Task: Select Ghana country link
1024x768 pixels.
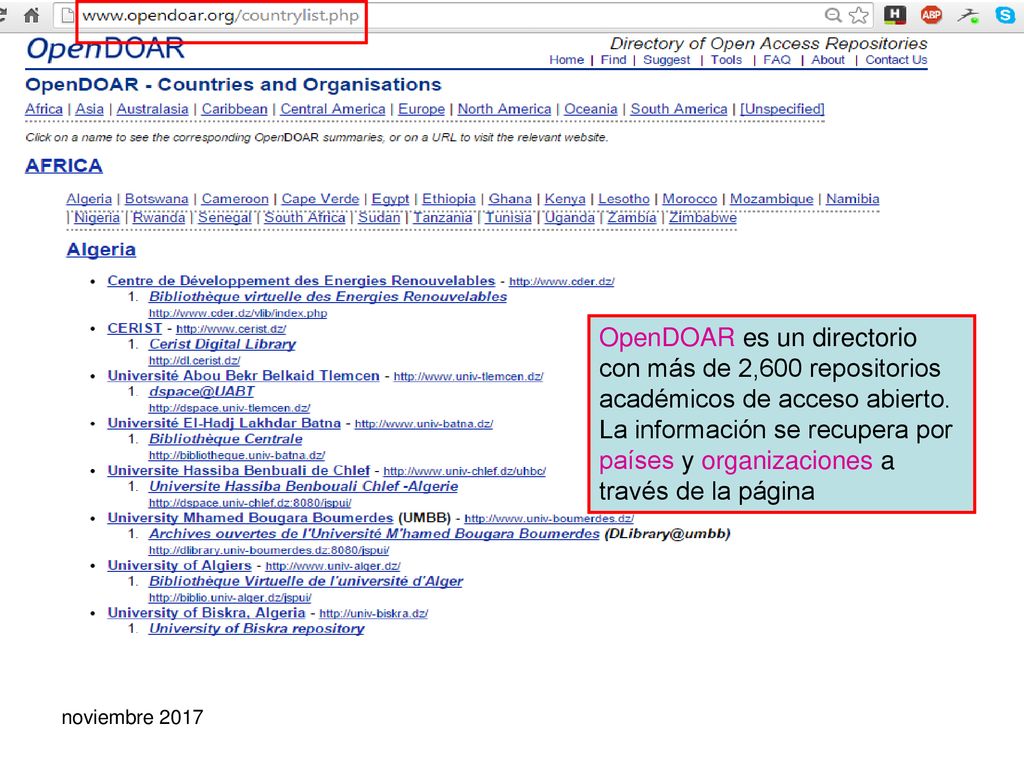Action: coord(510,199)
